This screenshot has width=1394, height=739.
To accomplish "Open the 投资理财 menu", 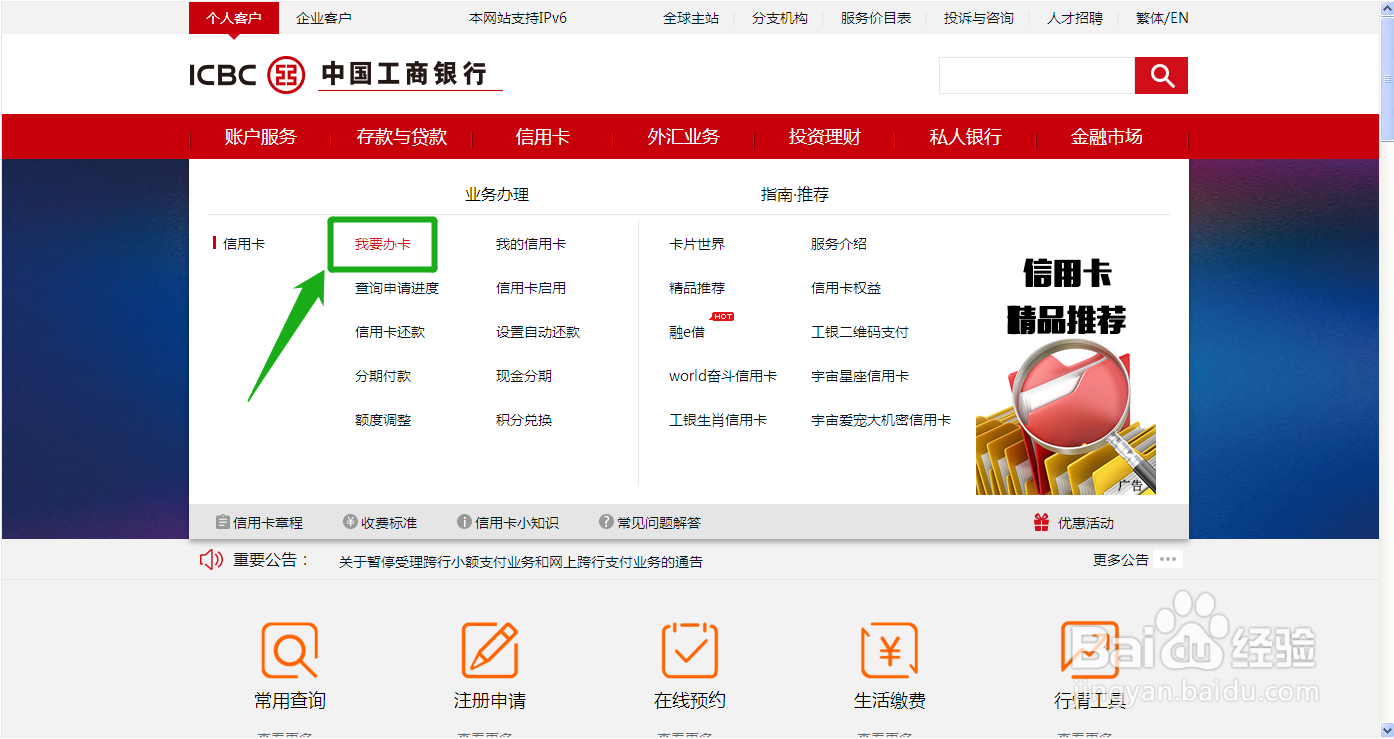I will tap(825, 137).
